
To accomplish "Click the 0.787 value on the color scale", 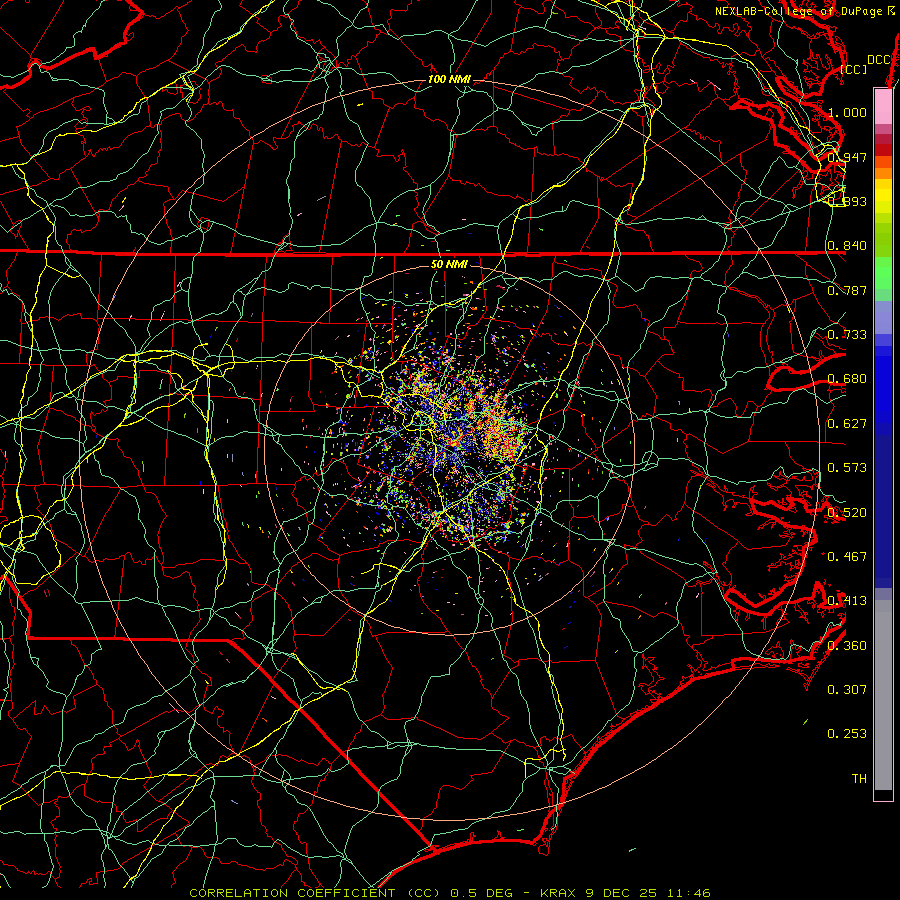I will (847, 290).
